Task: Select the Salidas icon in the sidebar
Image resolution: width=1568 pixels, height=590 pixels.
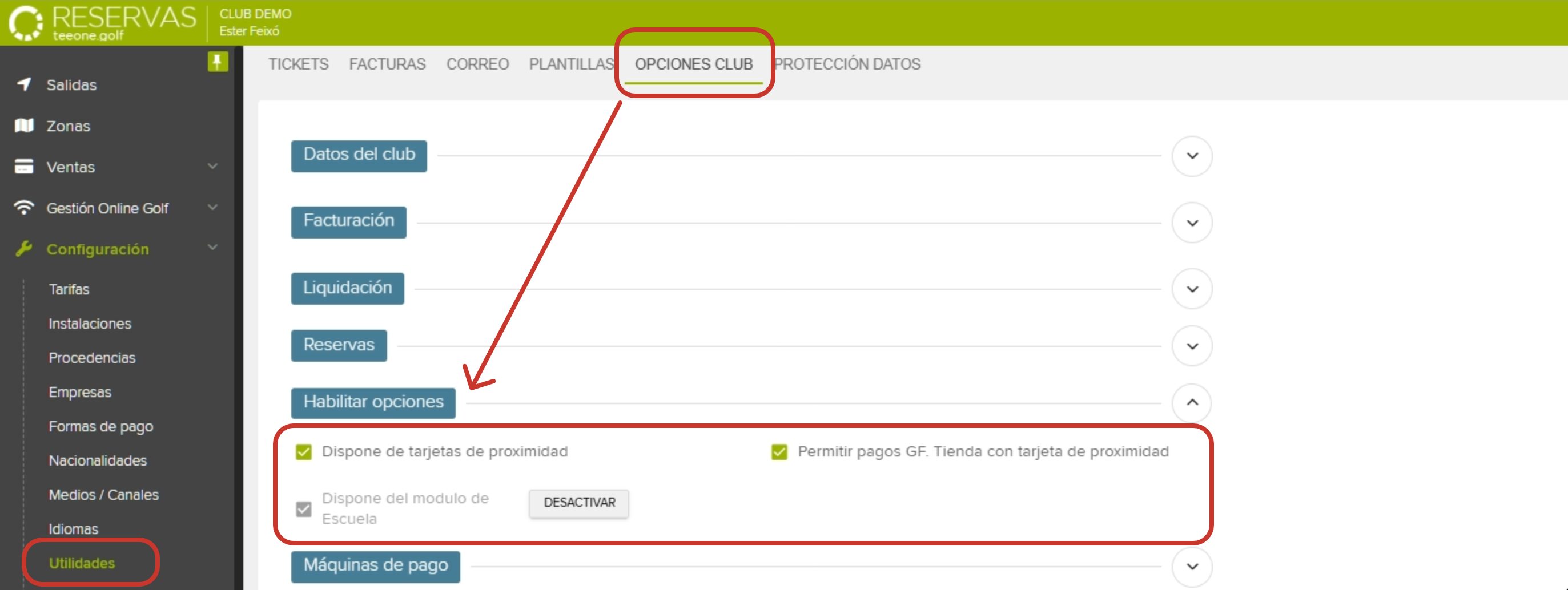Action: click(24, 85)
